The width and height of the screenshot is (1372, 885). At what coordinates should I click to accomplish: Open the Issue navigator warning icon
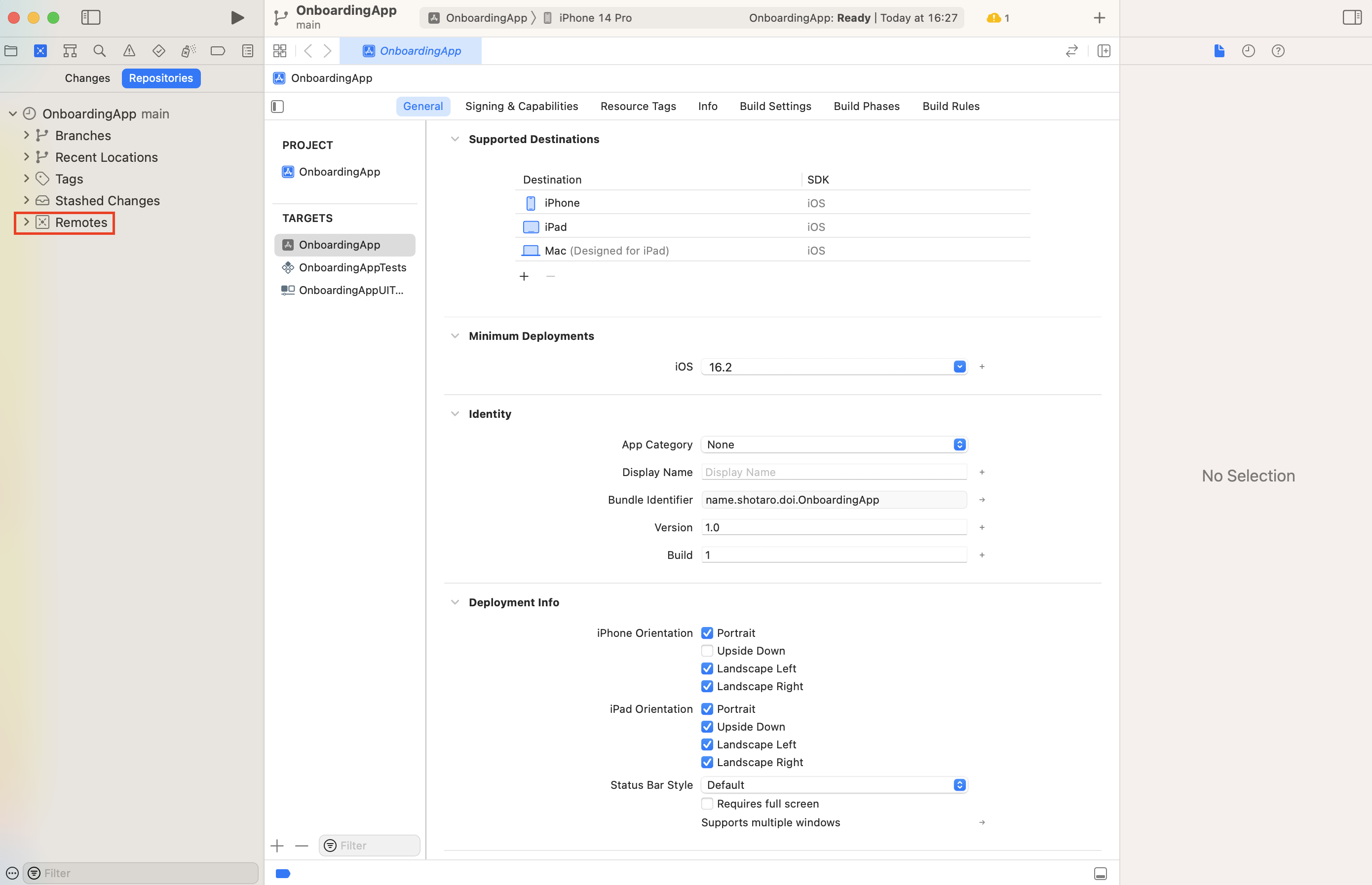pos(129,51)
